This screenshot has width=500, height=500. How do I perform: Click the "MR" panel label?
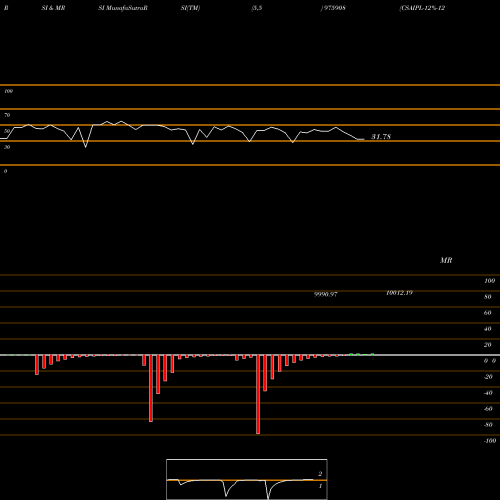pos(446,260)
